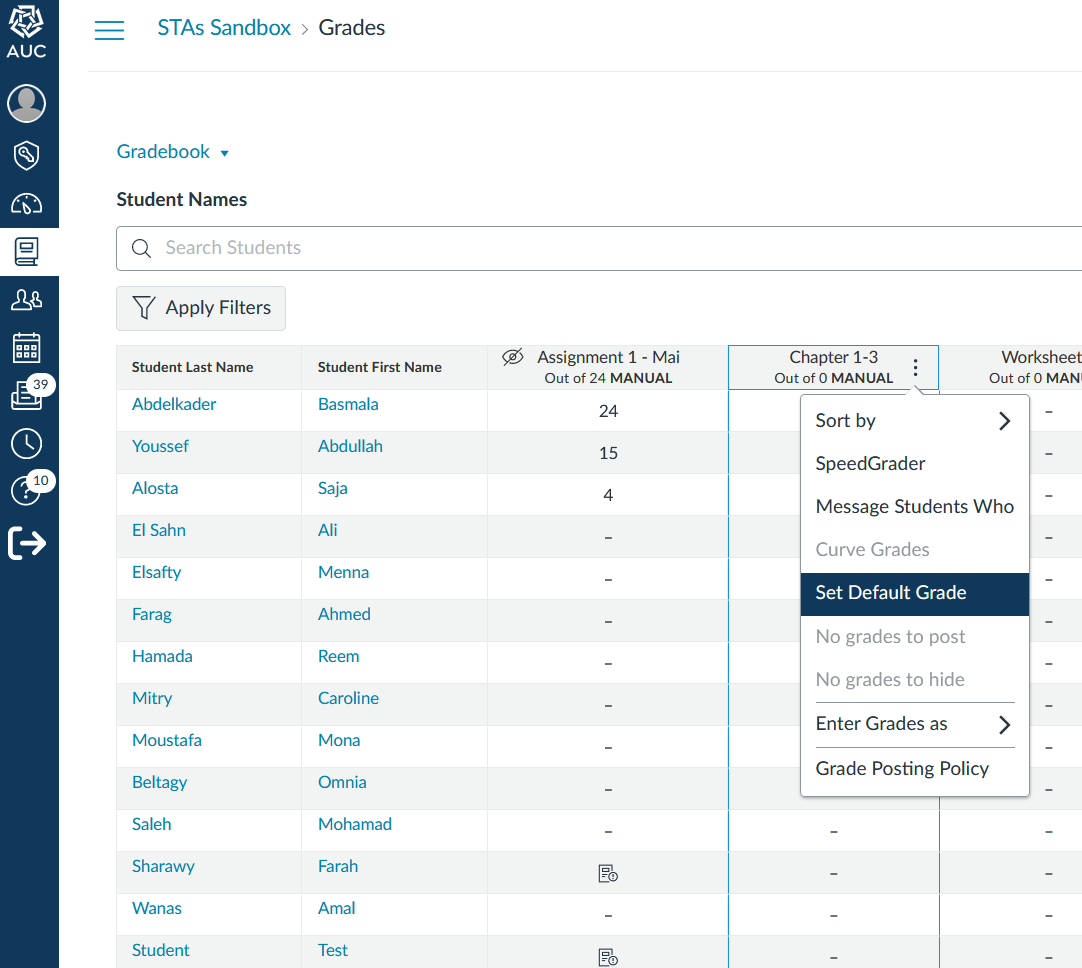Click Chapter 1-3 column options kebab menu
The width and height of the screenshot is (1082, 968).
tap(915, 368)
